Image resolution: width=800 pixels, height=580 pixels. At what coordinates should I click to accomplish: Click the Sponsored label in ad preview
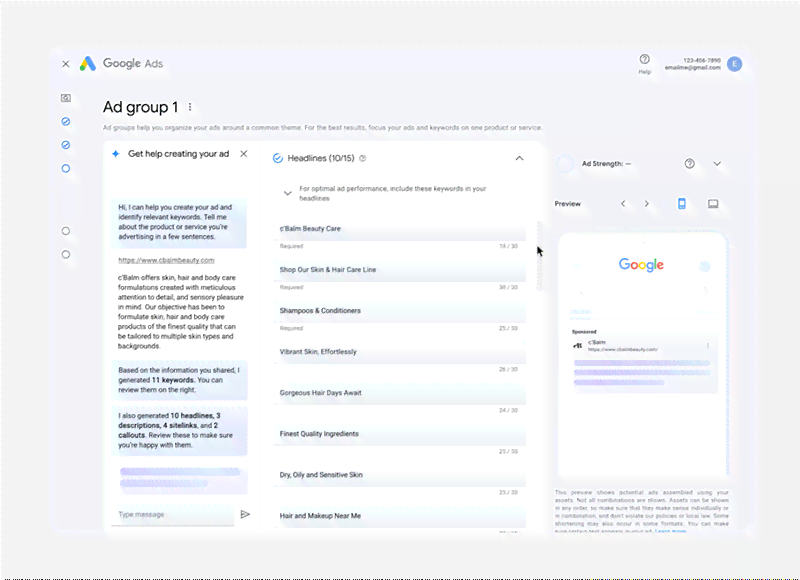[584, 332]
